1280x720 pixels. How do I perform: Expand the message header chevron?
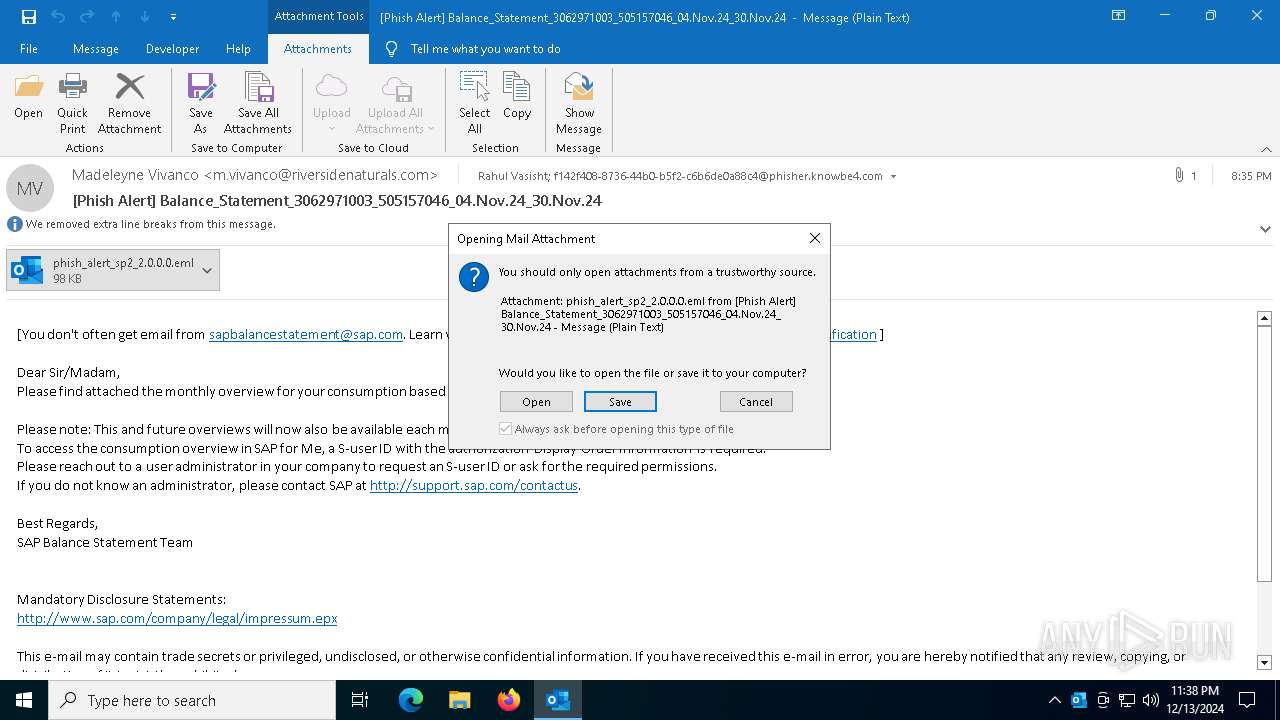[x=1265, y=229]
